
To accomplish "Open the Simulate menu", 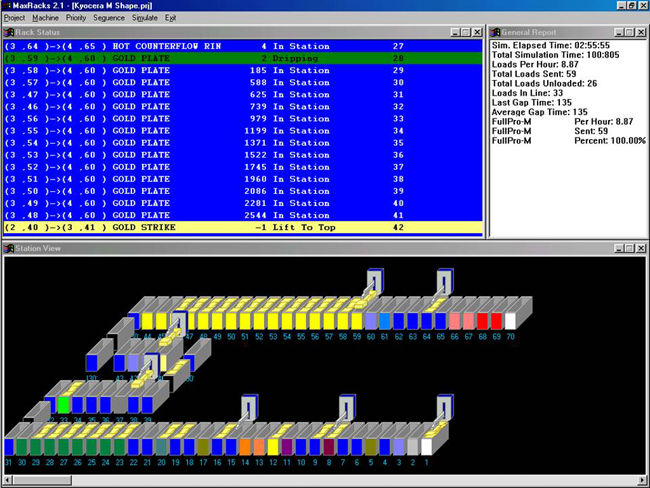I will coord(145,18).
